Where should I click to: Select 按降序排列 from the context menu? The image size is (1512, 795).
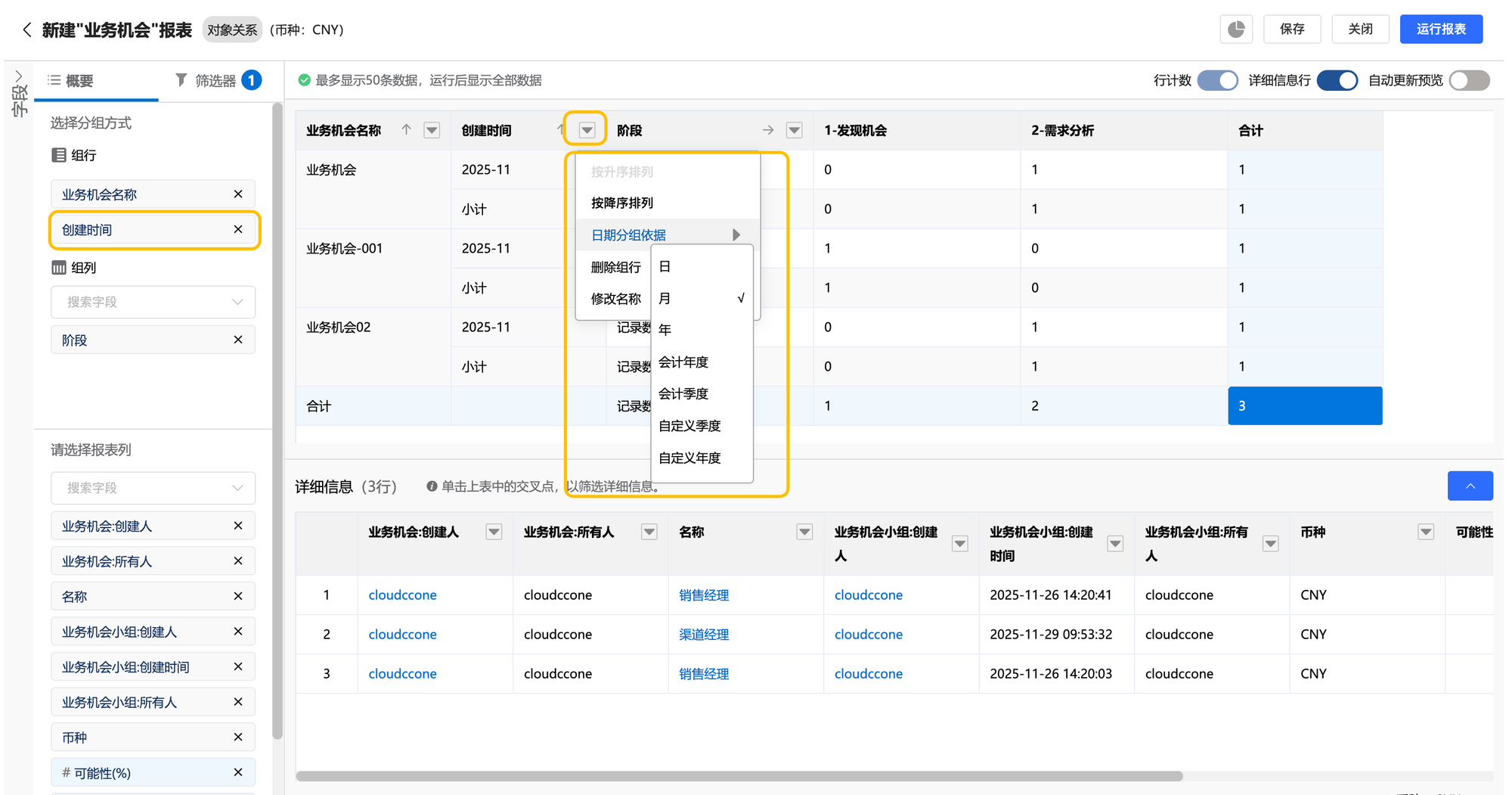click(x=622, y=203)
